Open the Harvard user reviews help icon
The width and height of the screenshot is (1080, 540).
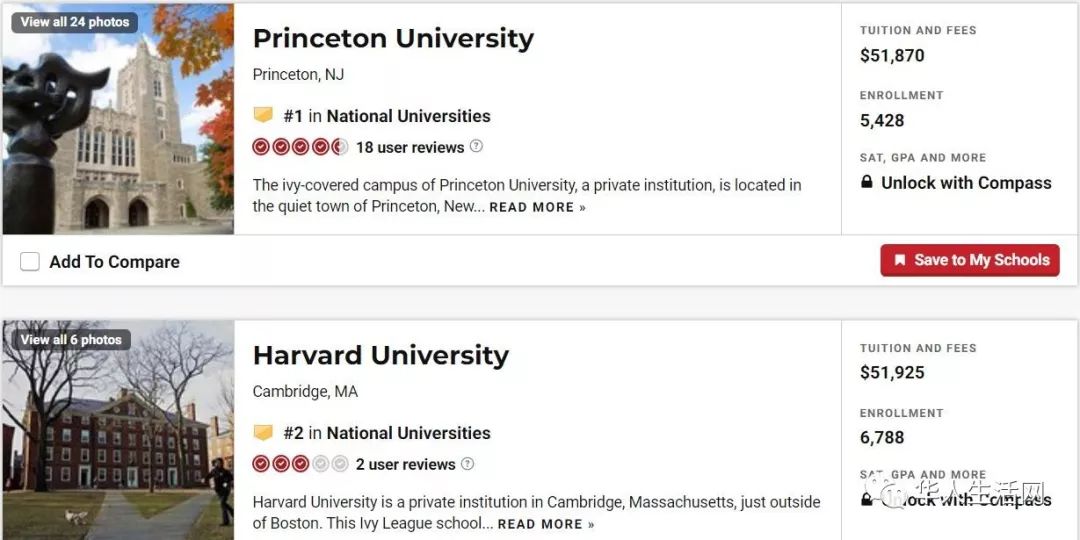(467, 464)
